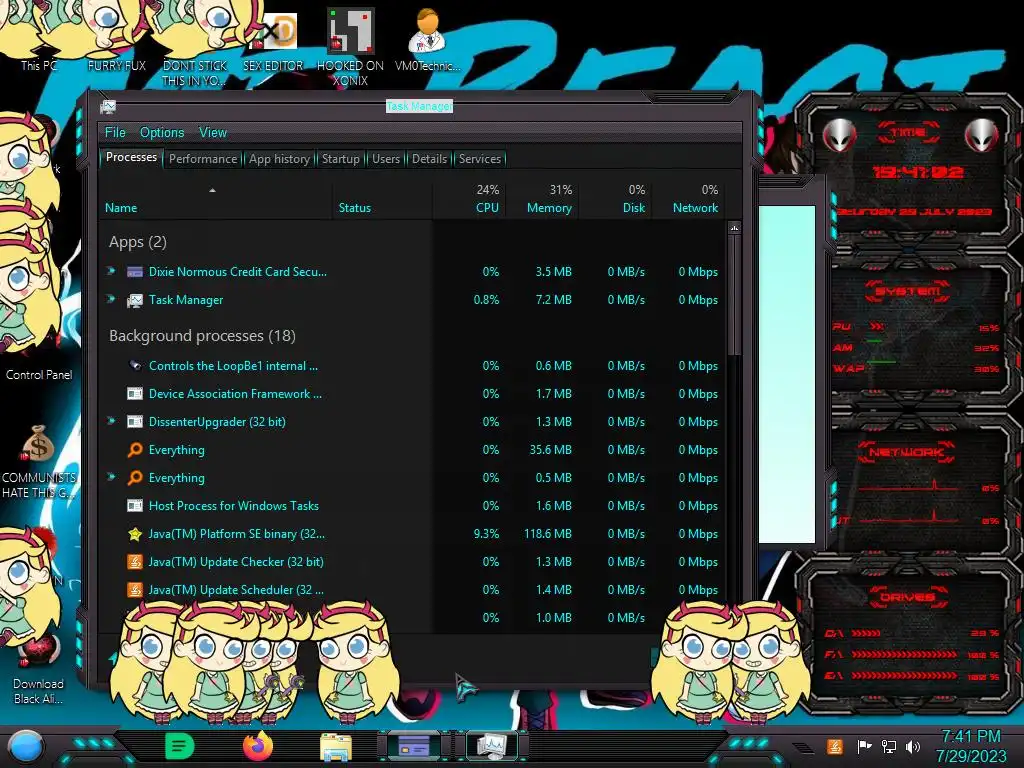Click the Java Update Scheduler icon
The image size is (1024, 768).
click(135, 590)
